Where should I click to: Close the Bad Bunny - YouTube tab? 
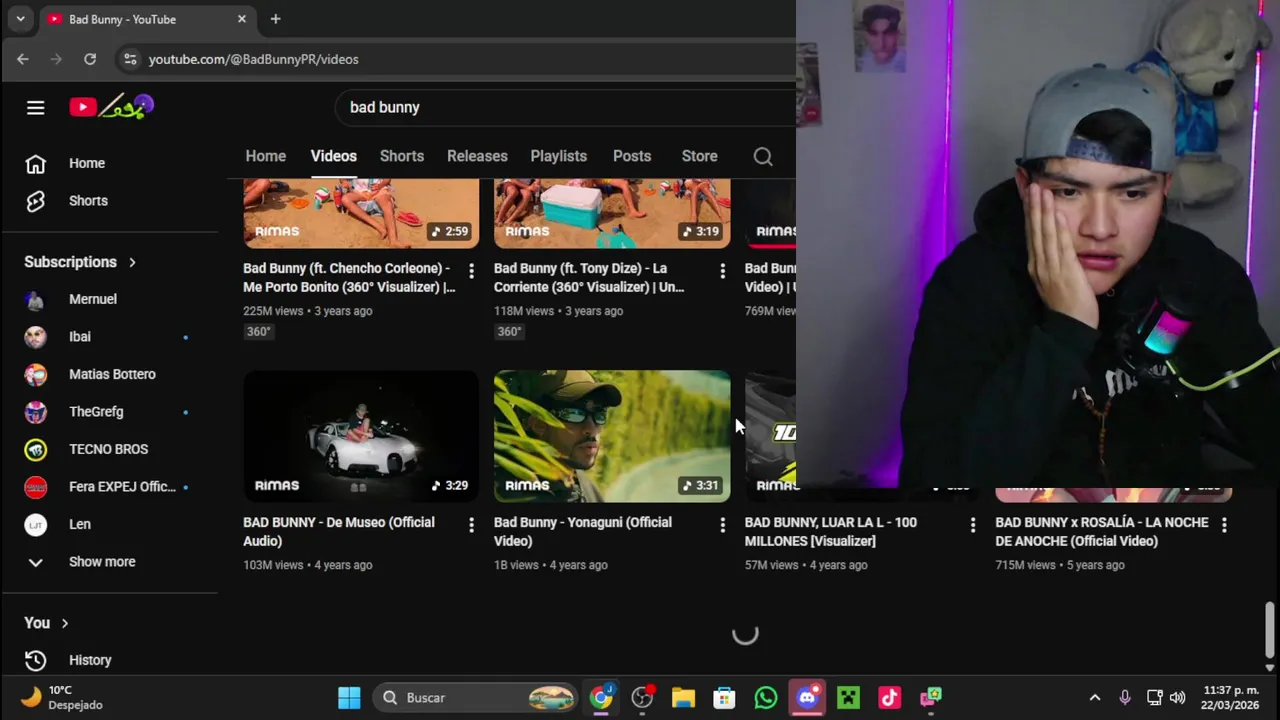coord(241,19)
